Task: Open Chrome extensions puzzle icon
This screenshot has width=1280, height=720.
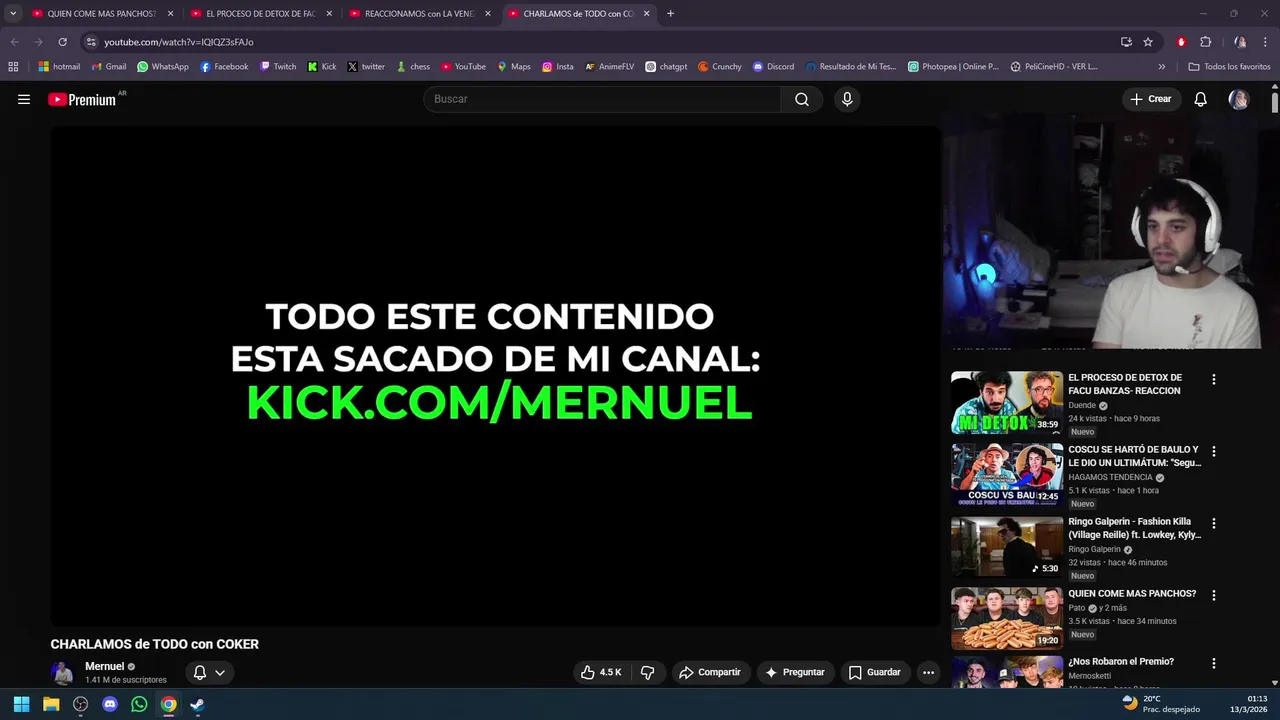Action: [x=1205, y=42]
